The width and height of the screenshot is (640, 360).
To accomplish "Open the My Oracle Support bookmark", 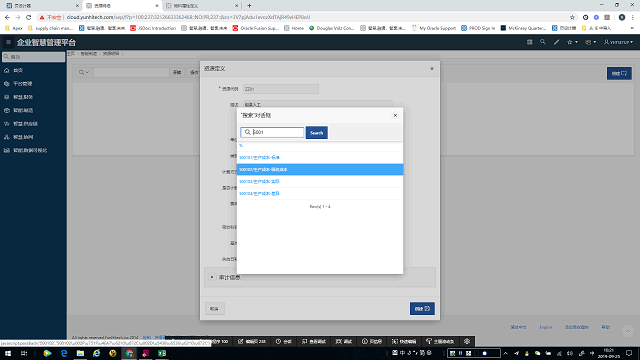I will [x=433, y=28].
